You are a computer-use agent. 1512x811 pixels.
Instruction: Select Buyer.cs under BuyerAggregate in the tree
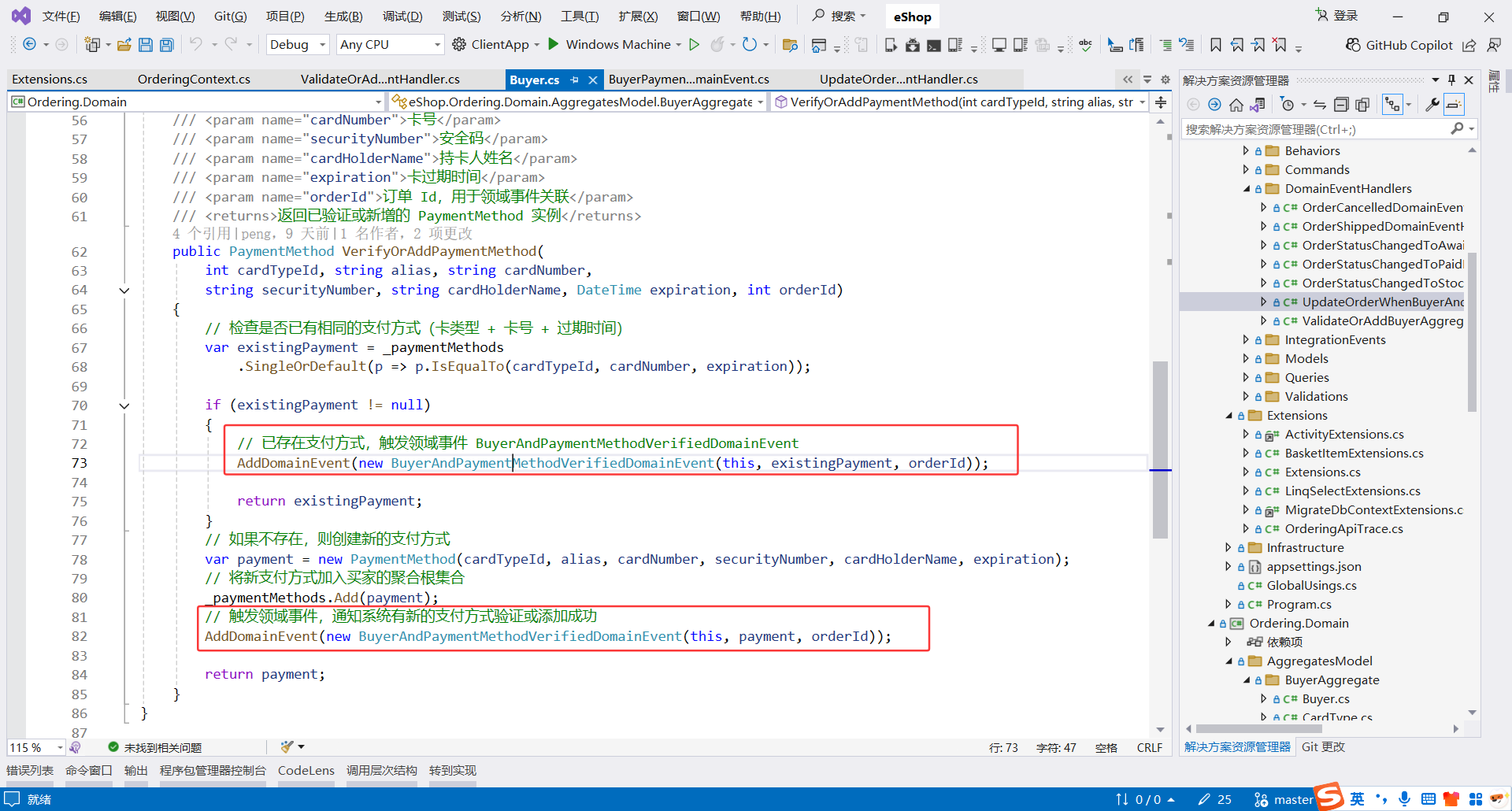pyautogui.click(x=1325, y=699)
